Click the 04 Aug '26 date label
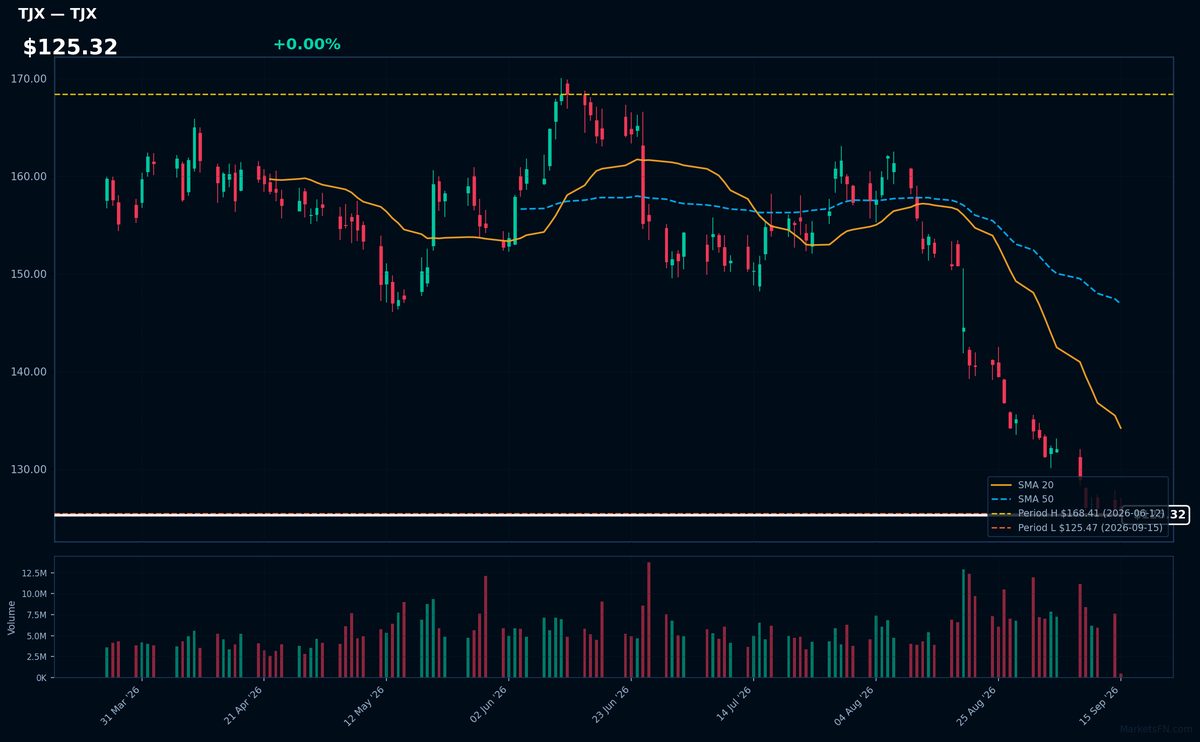 855,706
